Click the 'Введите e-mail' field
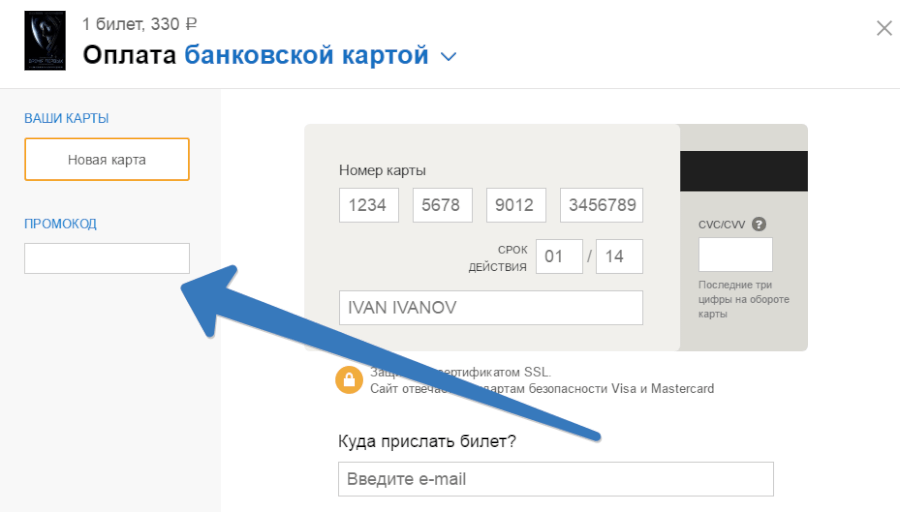Screen dimensions: 900x512 (556, 479)
